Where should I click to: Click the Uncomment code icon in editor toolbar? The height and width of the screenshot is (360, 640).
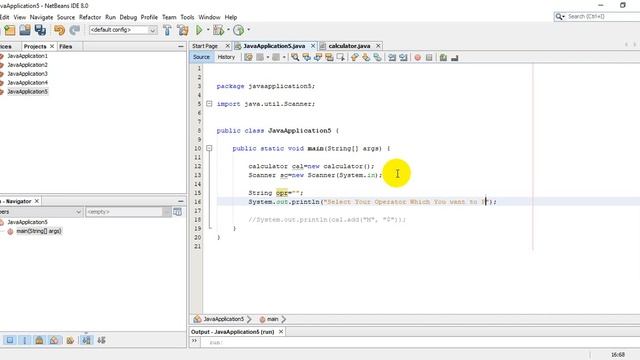pos(454,58)
